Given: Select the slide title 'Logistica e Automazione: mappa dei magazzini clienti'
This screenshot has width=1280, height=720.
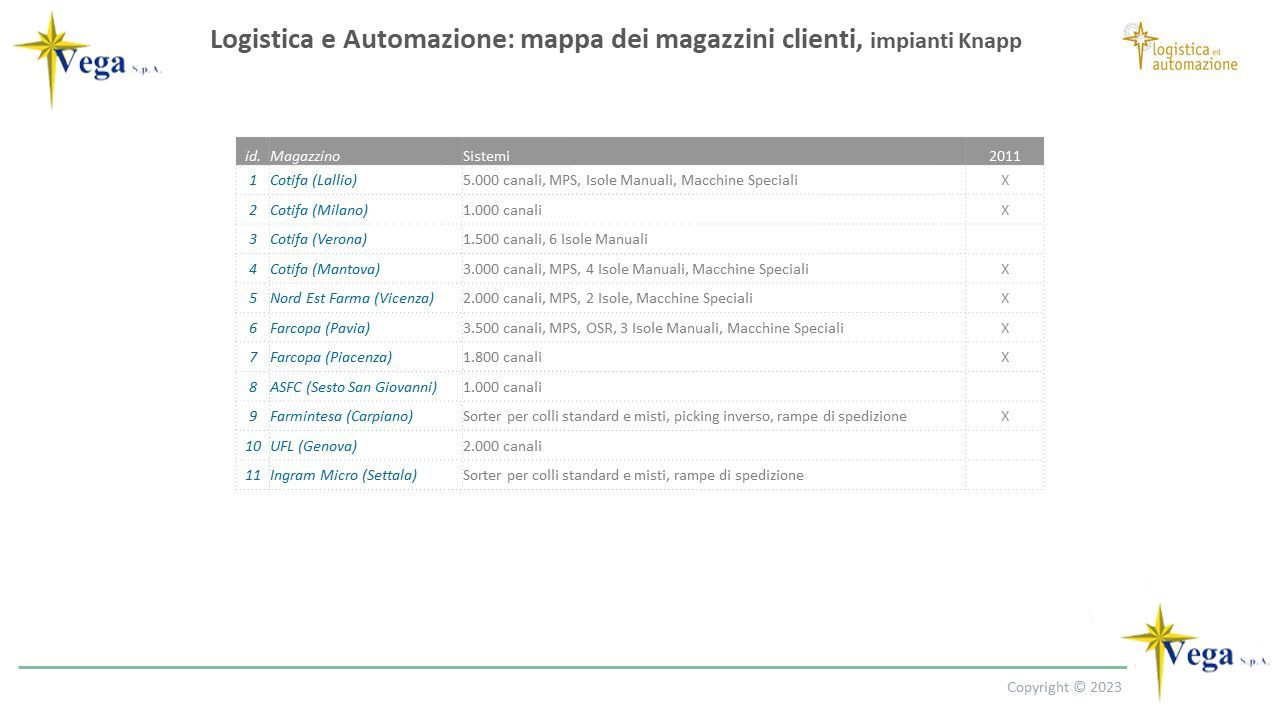Looking at the screenshot, I should (x=537, y=39).
